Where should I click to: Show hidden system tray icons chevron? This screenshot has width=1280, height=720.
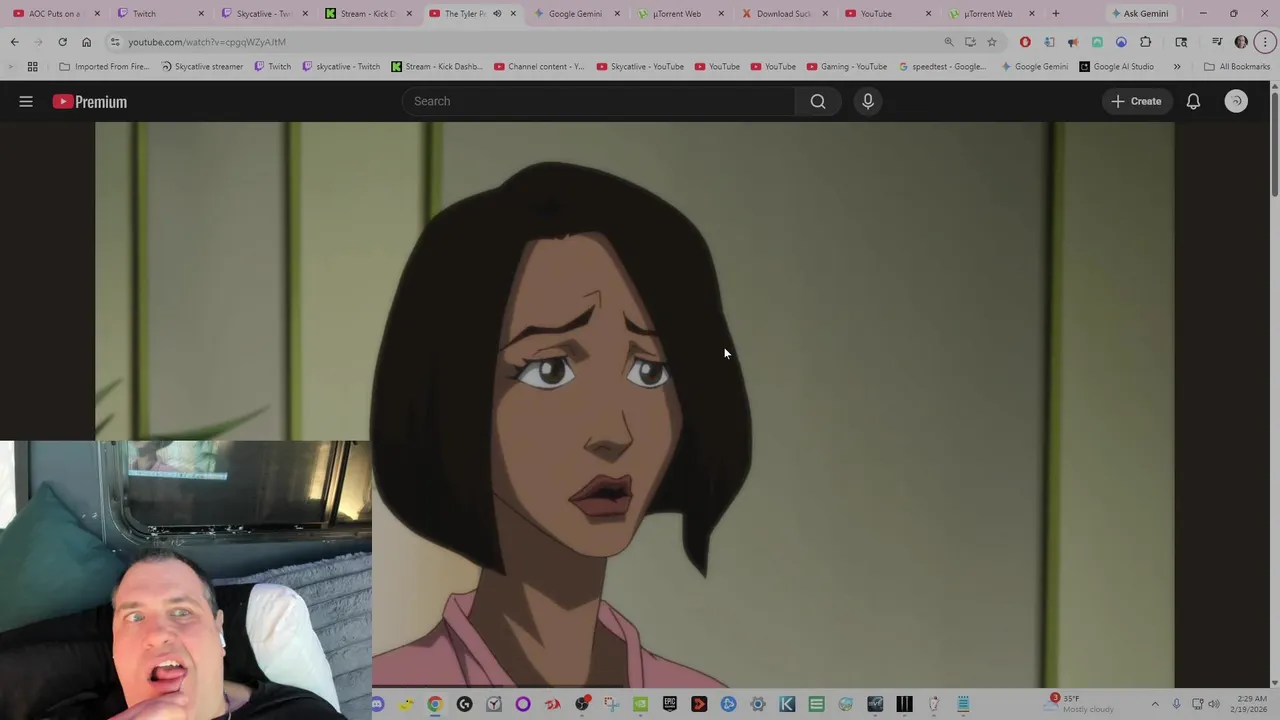point(1155,704)
